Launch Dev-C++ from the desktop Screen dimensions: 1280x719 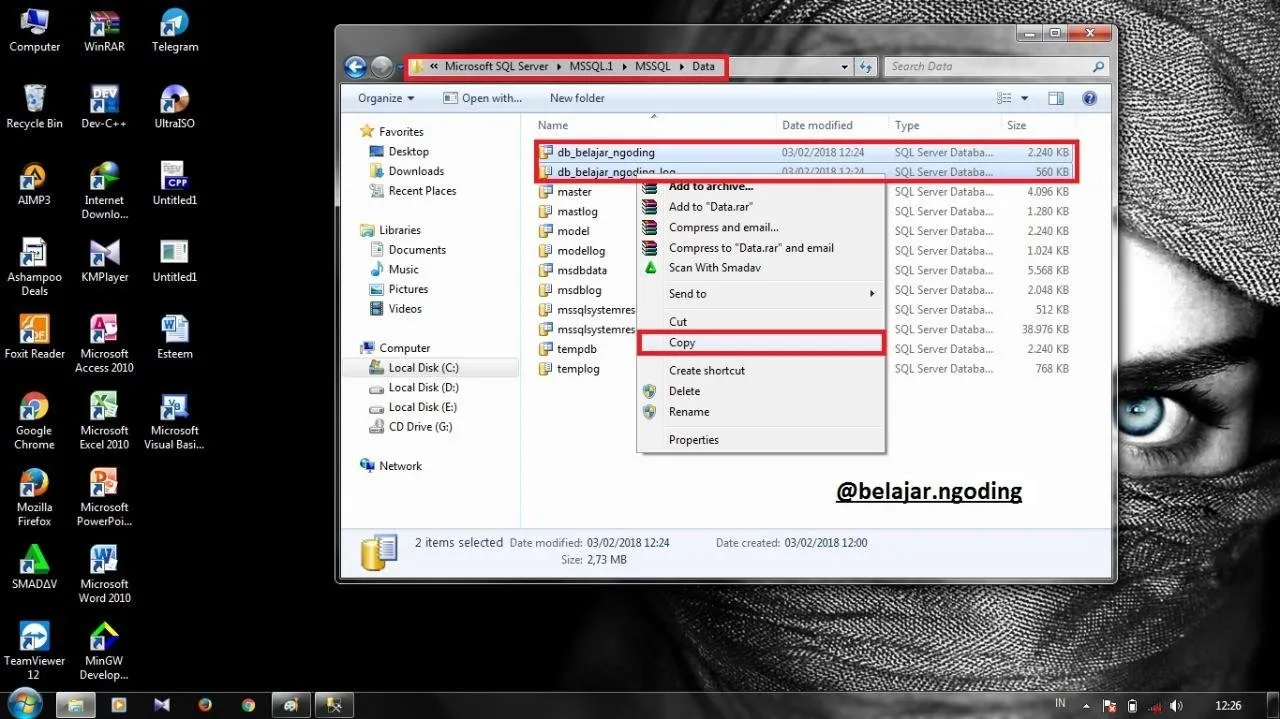click(x=104, y=107)
